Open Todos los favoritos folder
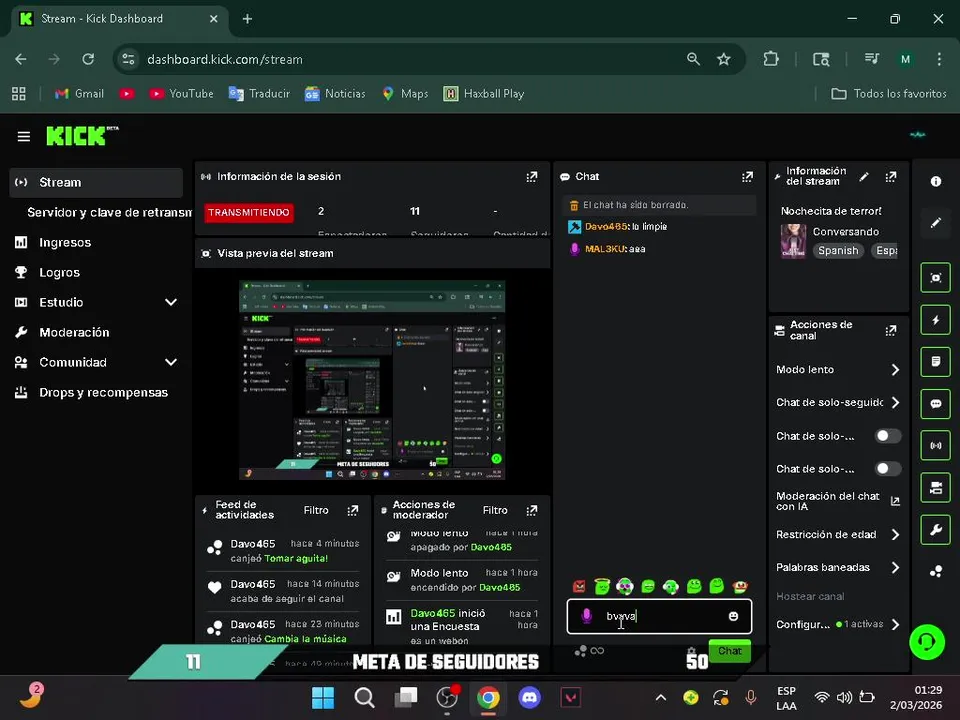The image size is (960, 720). coord(888,94)
